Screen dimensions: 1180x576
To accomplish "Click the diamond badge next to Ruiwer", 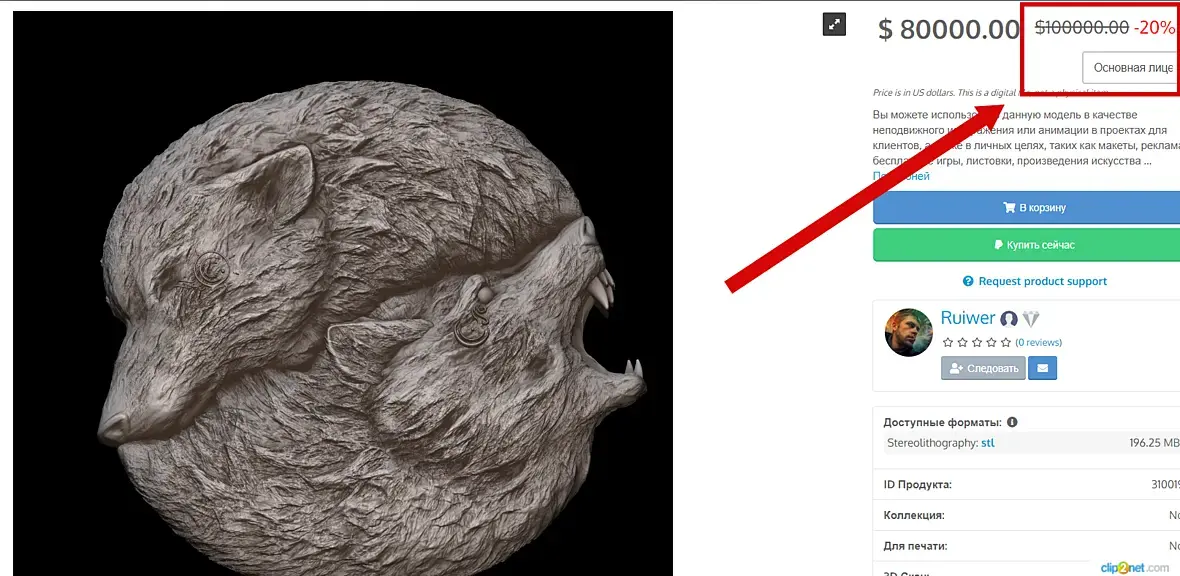I will 1029,318.
